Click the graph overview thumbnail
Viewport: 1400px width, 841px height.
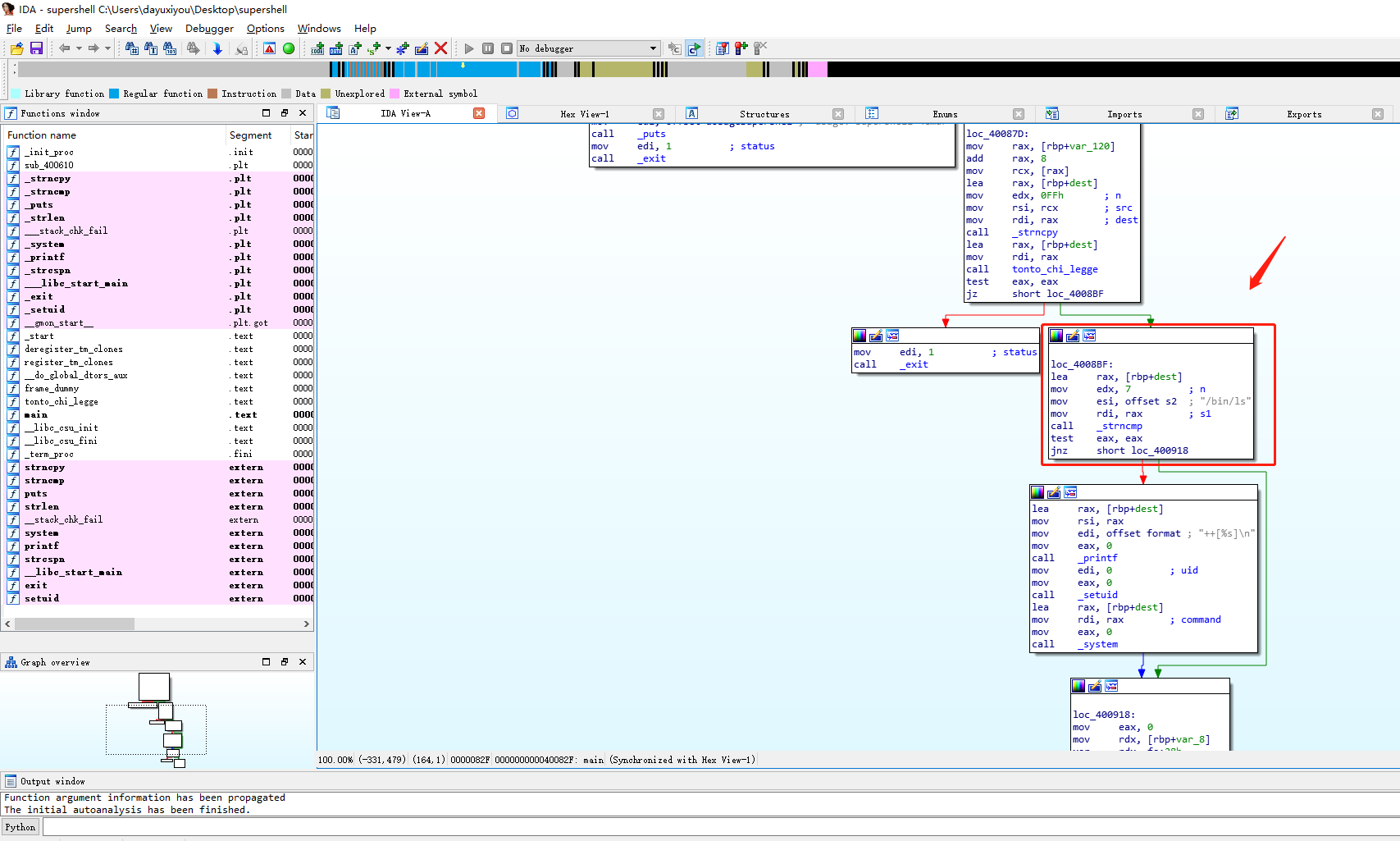click(x=157, y=720)
